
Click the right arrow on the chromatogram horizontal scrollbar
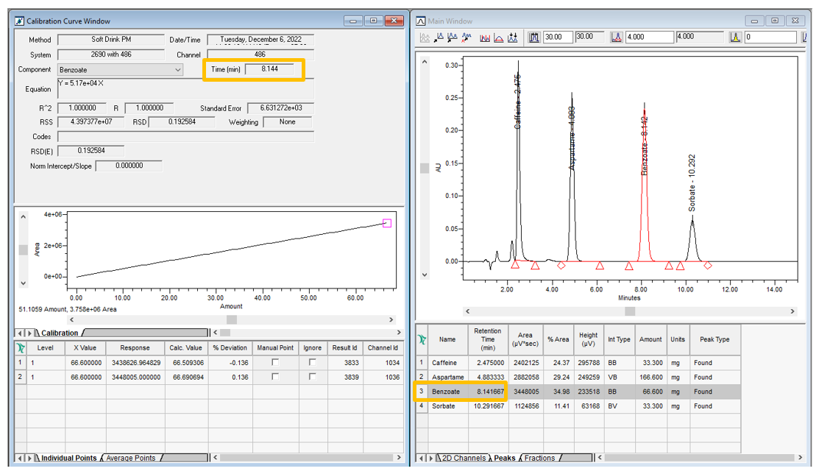tap(793, 311)
